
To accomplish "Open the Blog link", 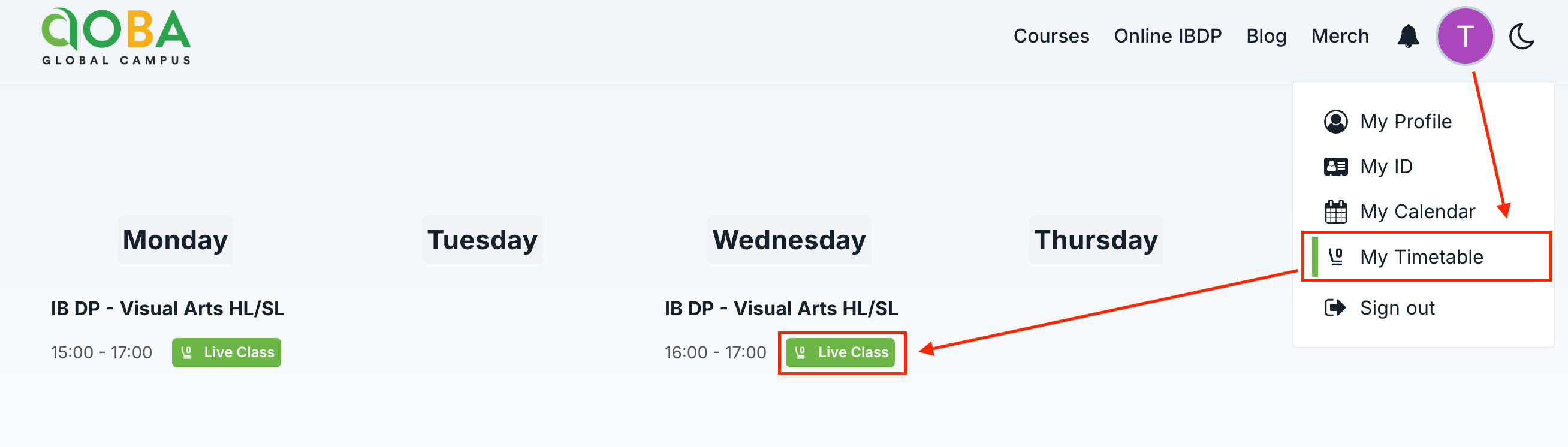I will click(1266, 37).
